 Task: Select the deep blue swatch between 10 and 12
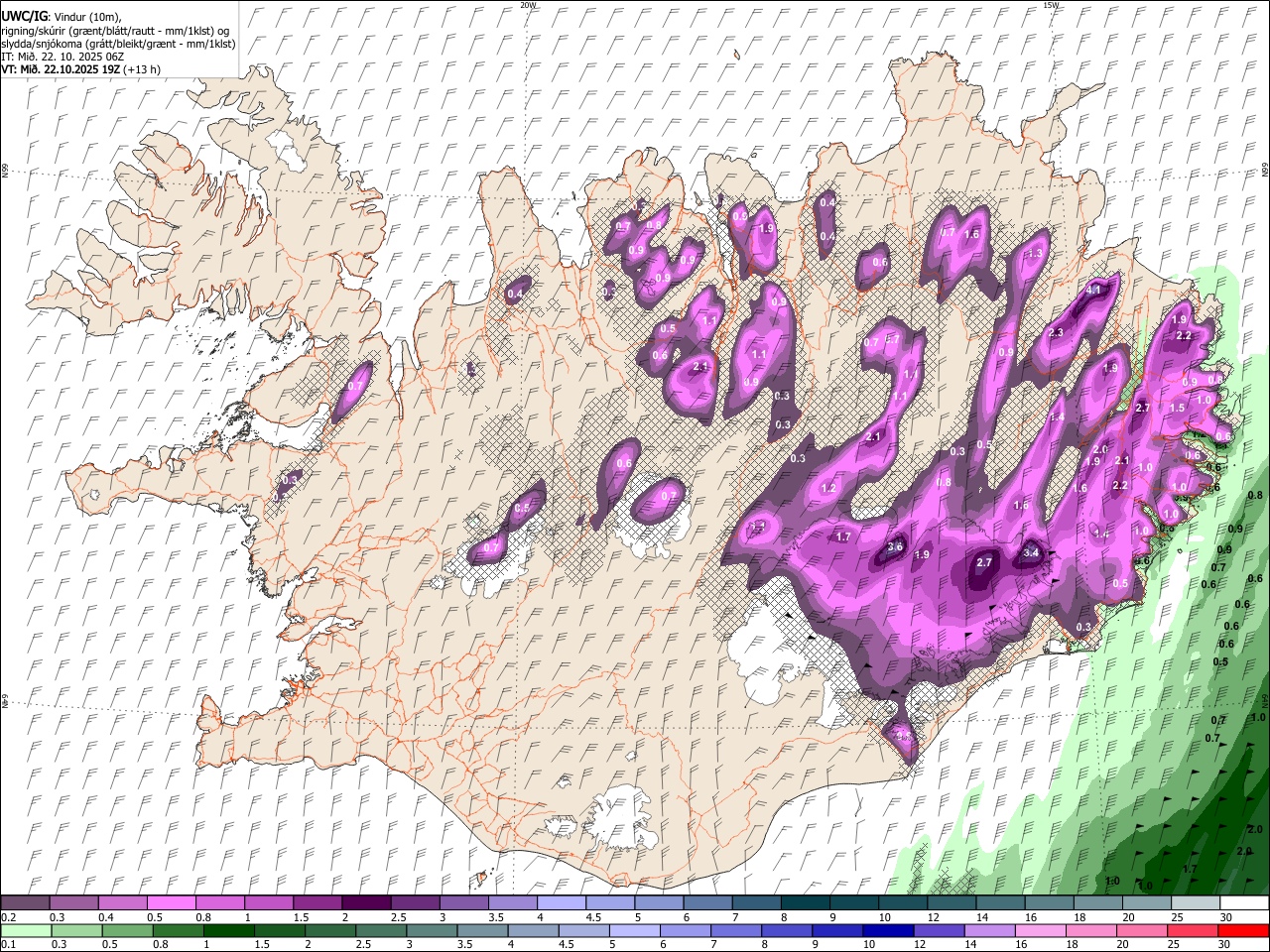[889, 930]
